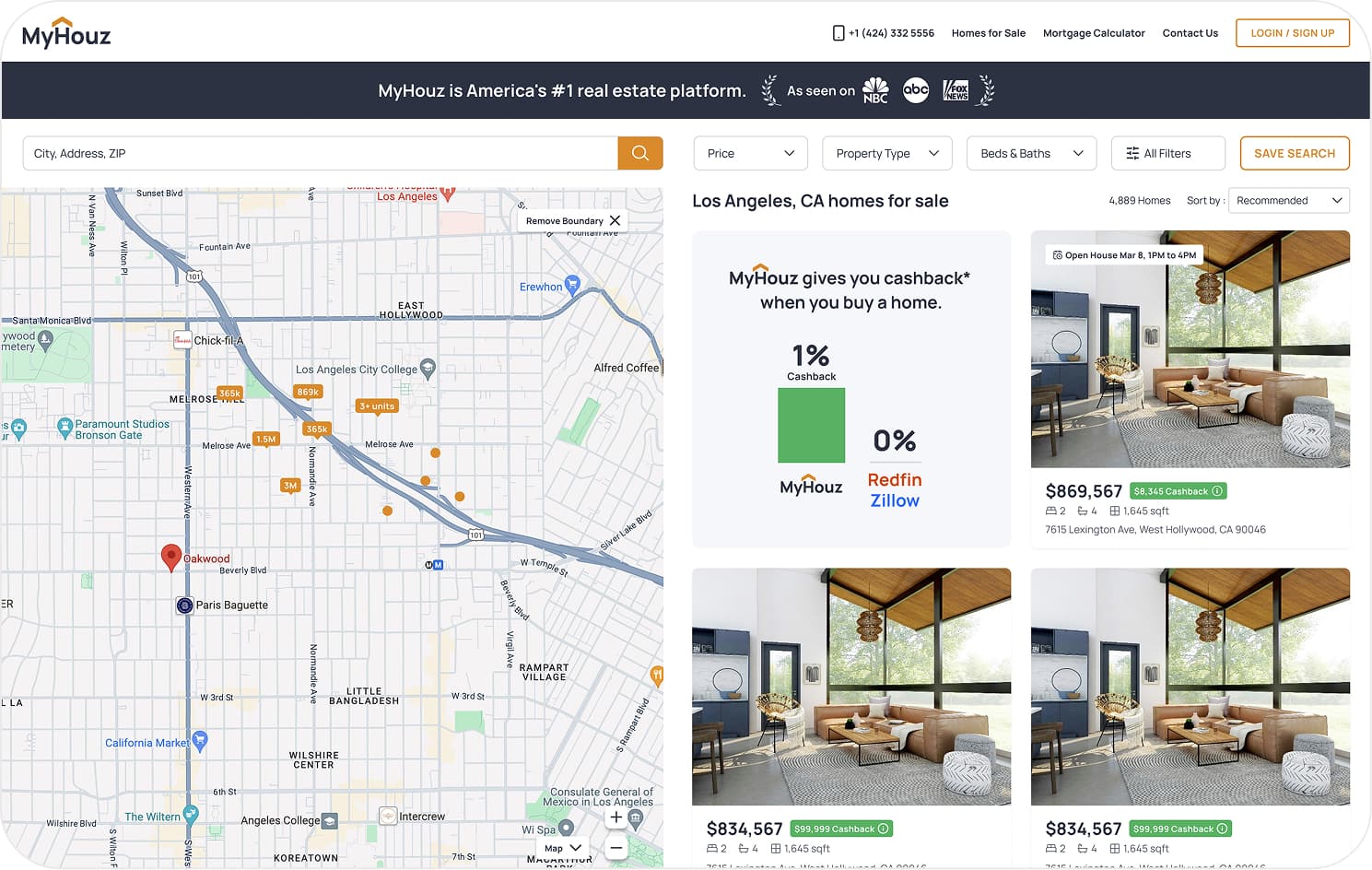Click the Los Angeles City College marker
The image size is (1372, 870).
(428, 369)
